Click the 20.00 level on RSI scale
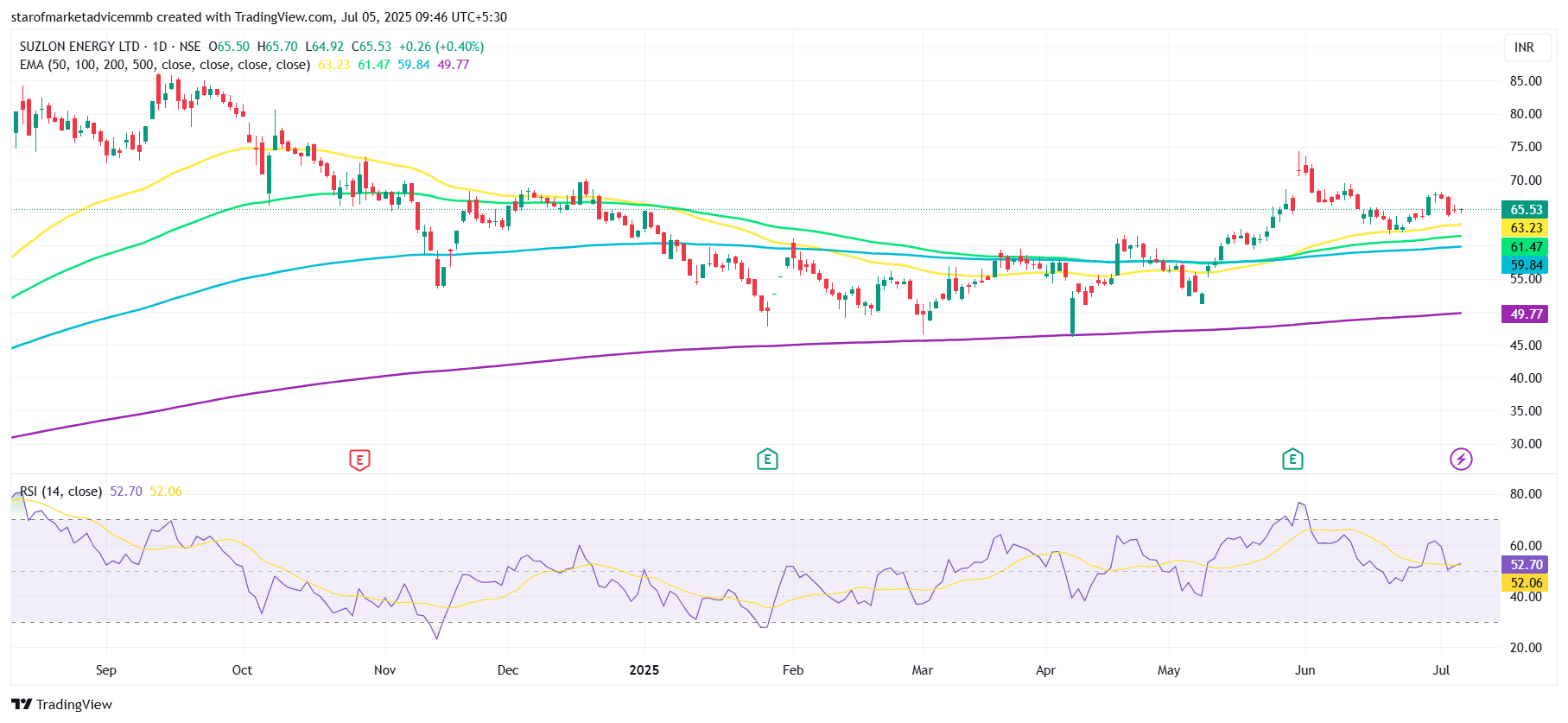 click(1526, 648)
